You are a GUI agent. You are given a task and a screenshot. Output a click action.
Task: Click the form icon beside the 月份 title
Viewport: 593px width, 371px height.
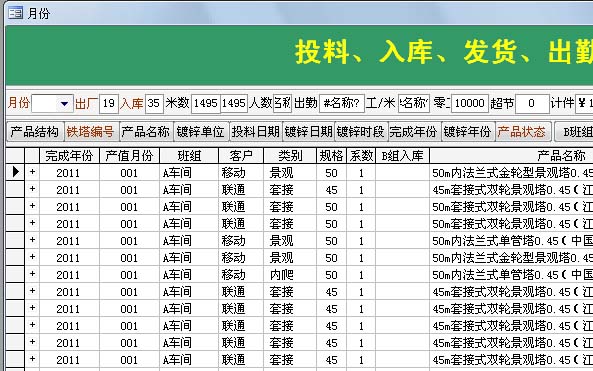point(16,14)
